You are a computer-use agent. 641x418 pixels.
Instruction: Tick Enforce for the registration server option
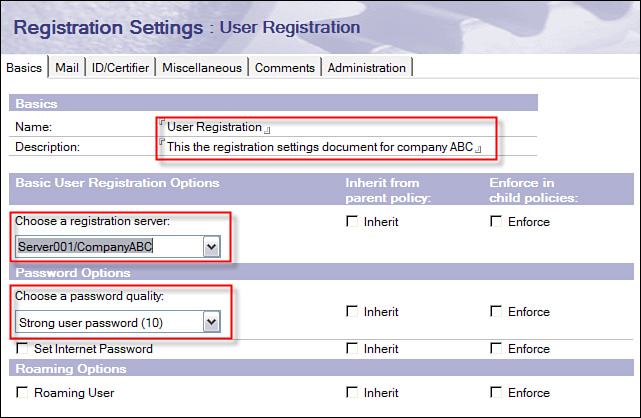tap(496, 222)
